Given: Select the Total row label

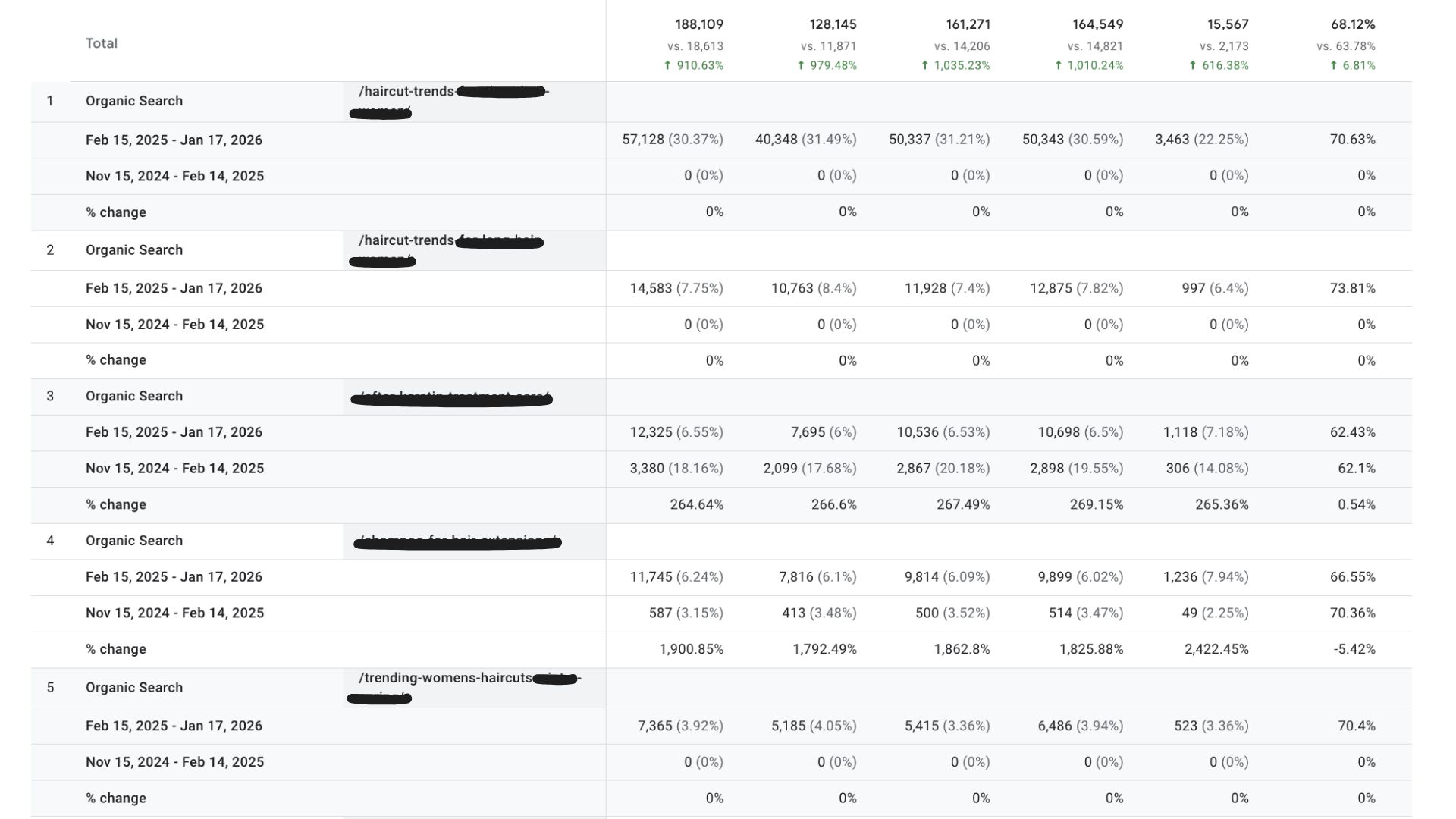Looking at the screenshot, I should tap(102, 43).
